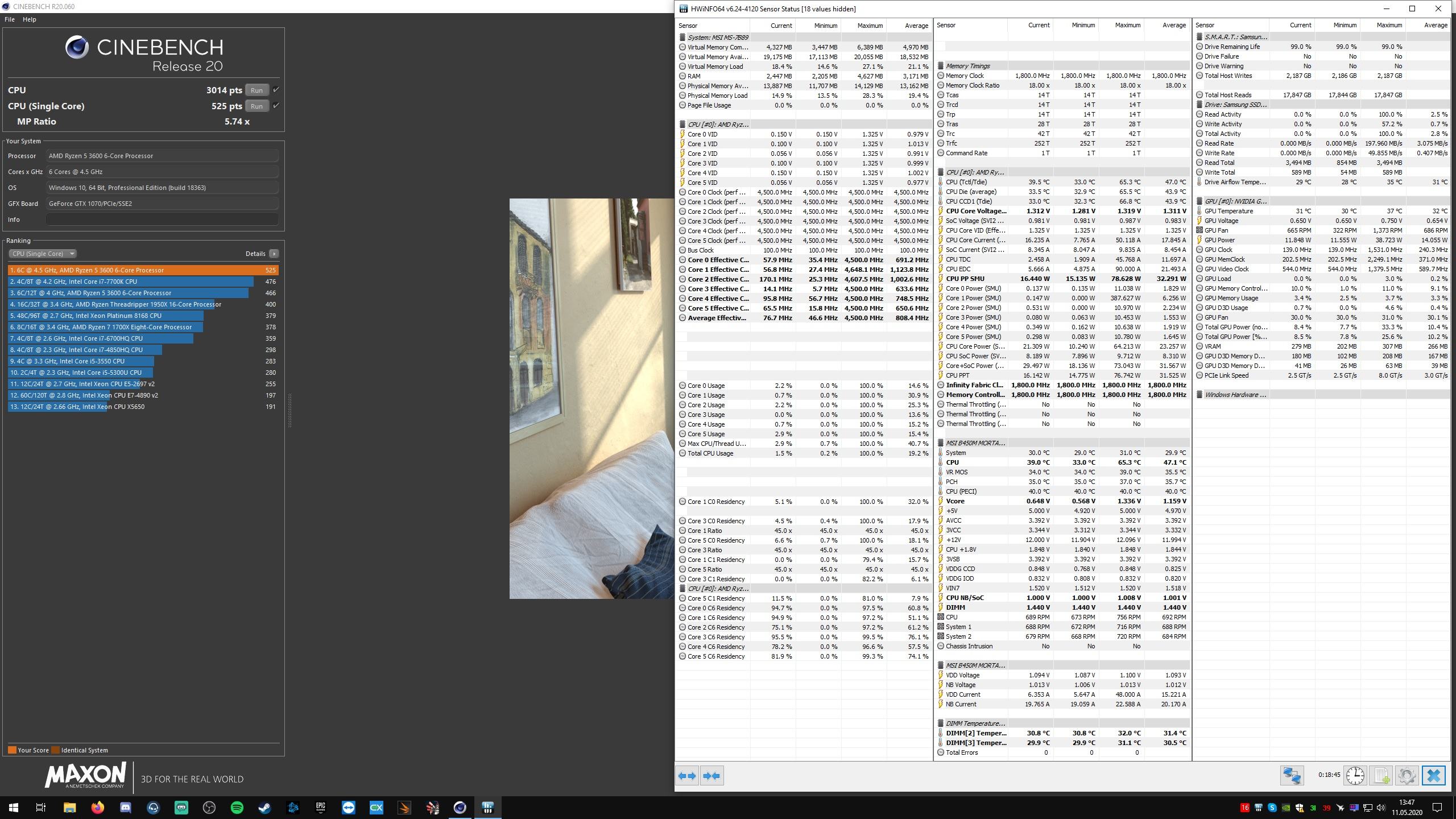Open Epic Games Launcher taskbar icon

[320, 807]
